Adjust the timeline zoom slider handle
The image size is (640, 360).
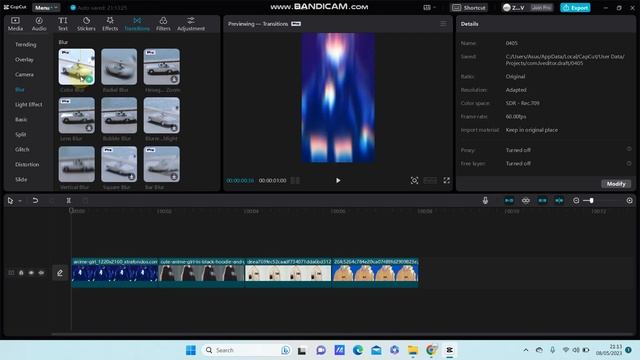(591, 200)
